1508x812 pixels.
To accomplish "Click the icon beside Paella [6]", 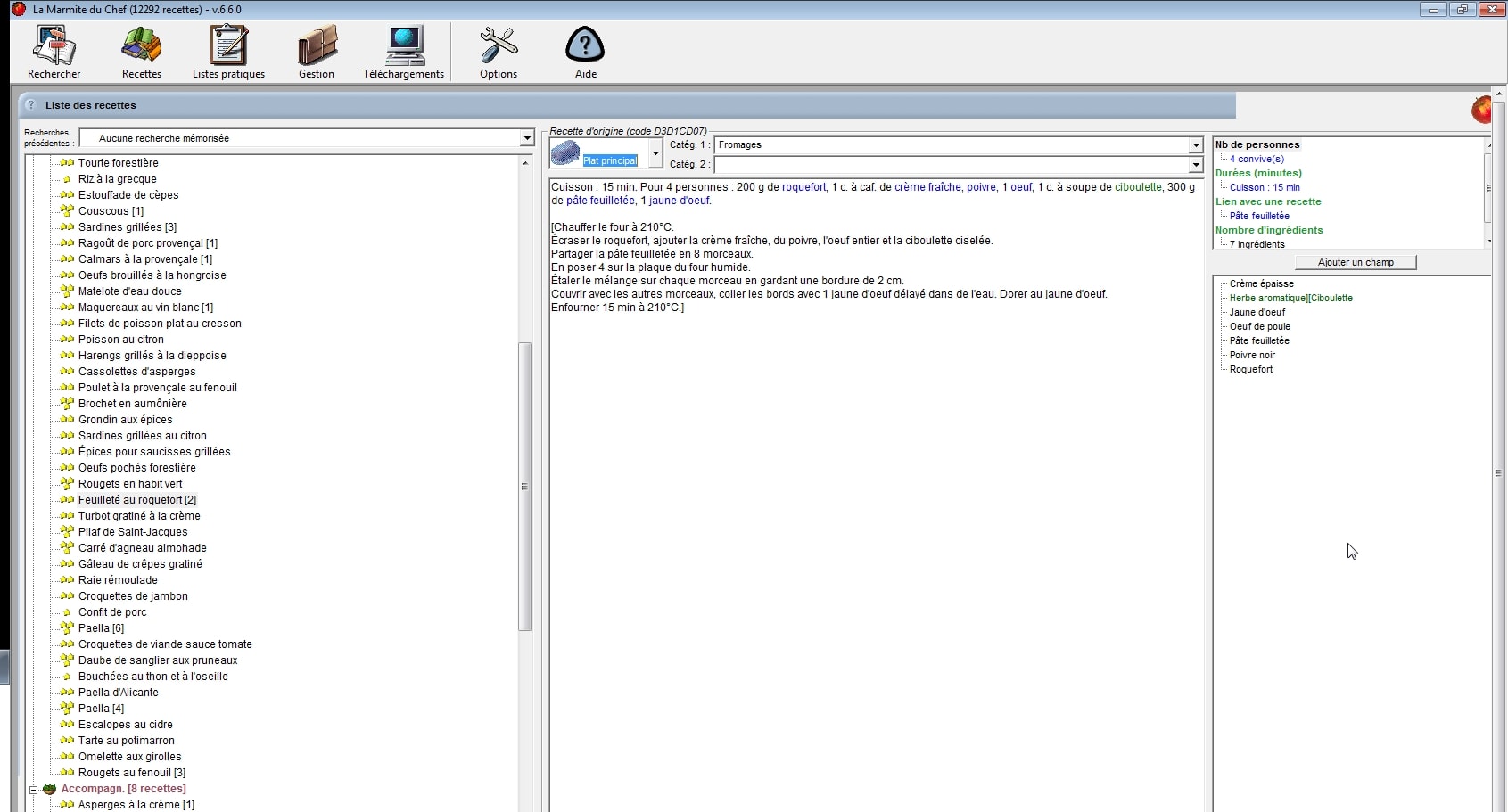I will 67,628.
